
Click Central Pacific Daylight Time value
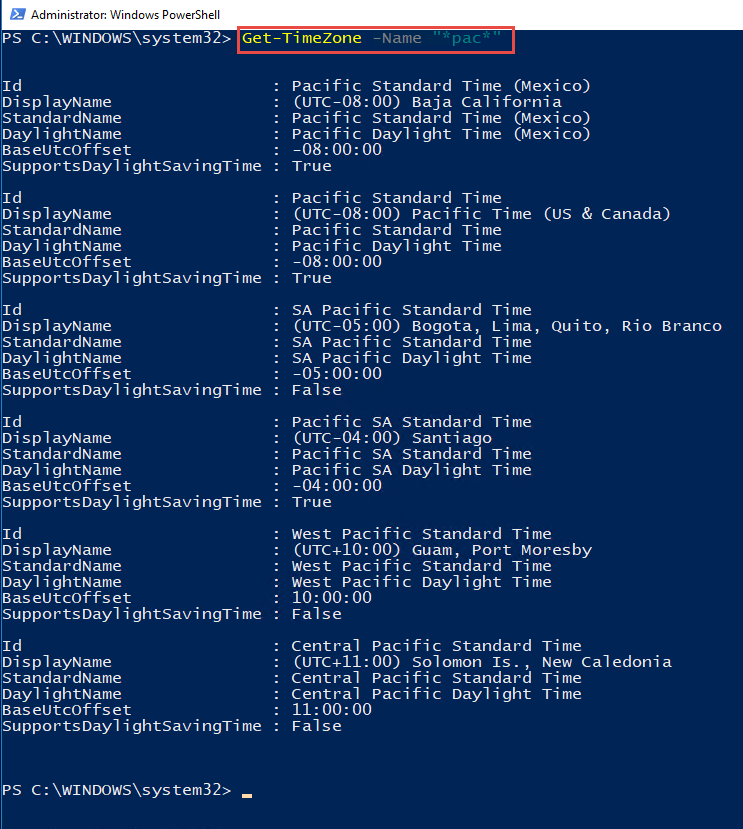[x=436, y=694]
